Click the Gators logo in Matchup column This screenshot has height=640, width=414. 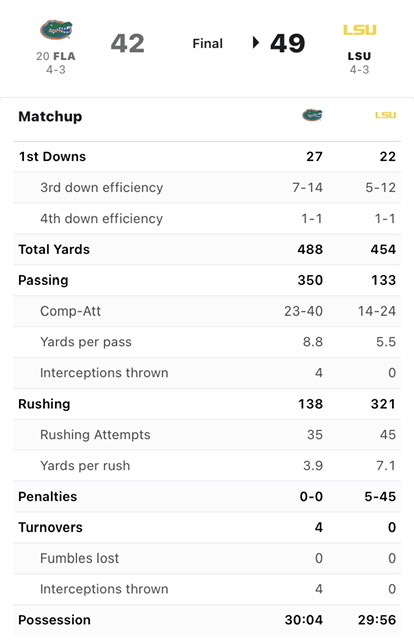pyautogui.click(x=312, y=115)
